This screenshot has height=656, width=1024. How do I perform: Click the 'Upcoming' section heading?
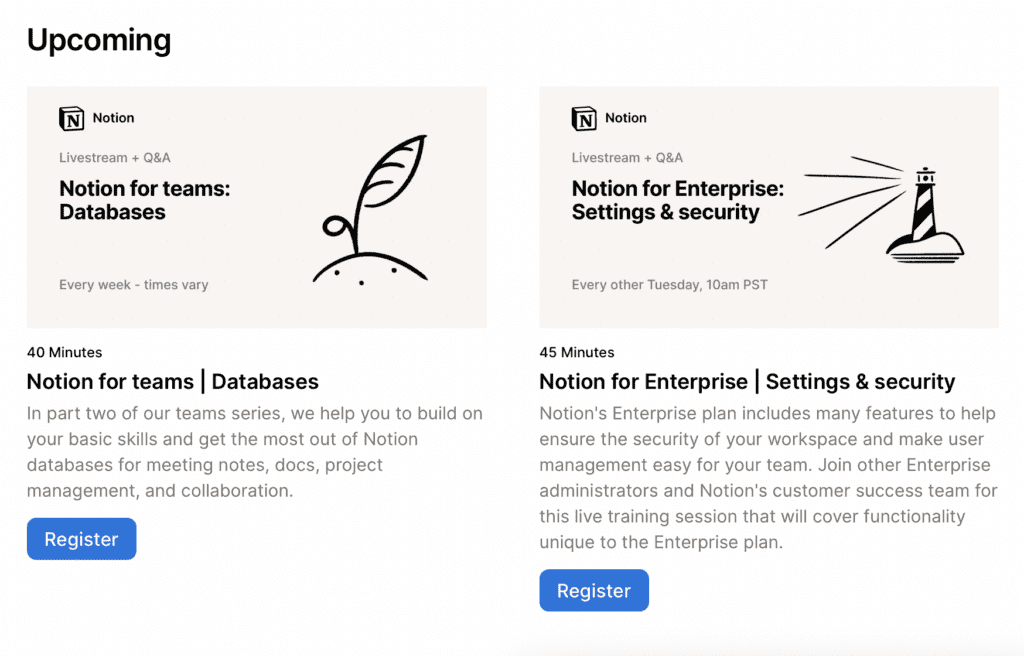tap(99, 40)
